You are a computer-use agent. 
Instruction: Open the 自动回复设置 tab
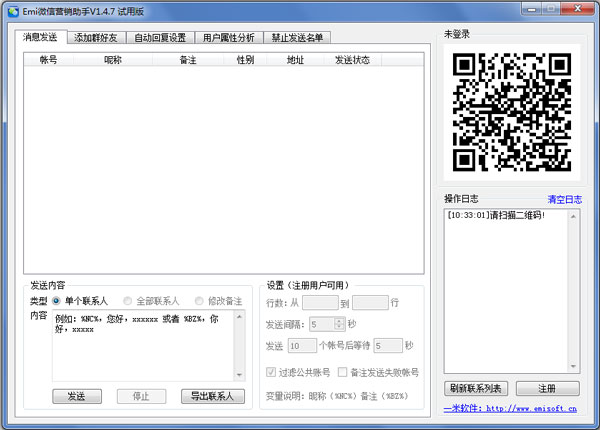point(160,38)
